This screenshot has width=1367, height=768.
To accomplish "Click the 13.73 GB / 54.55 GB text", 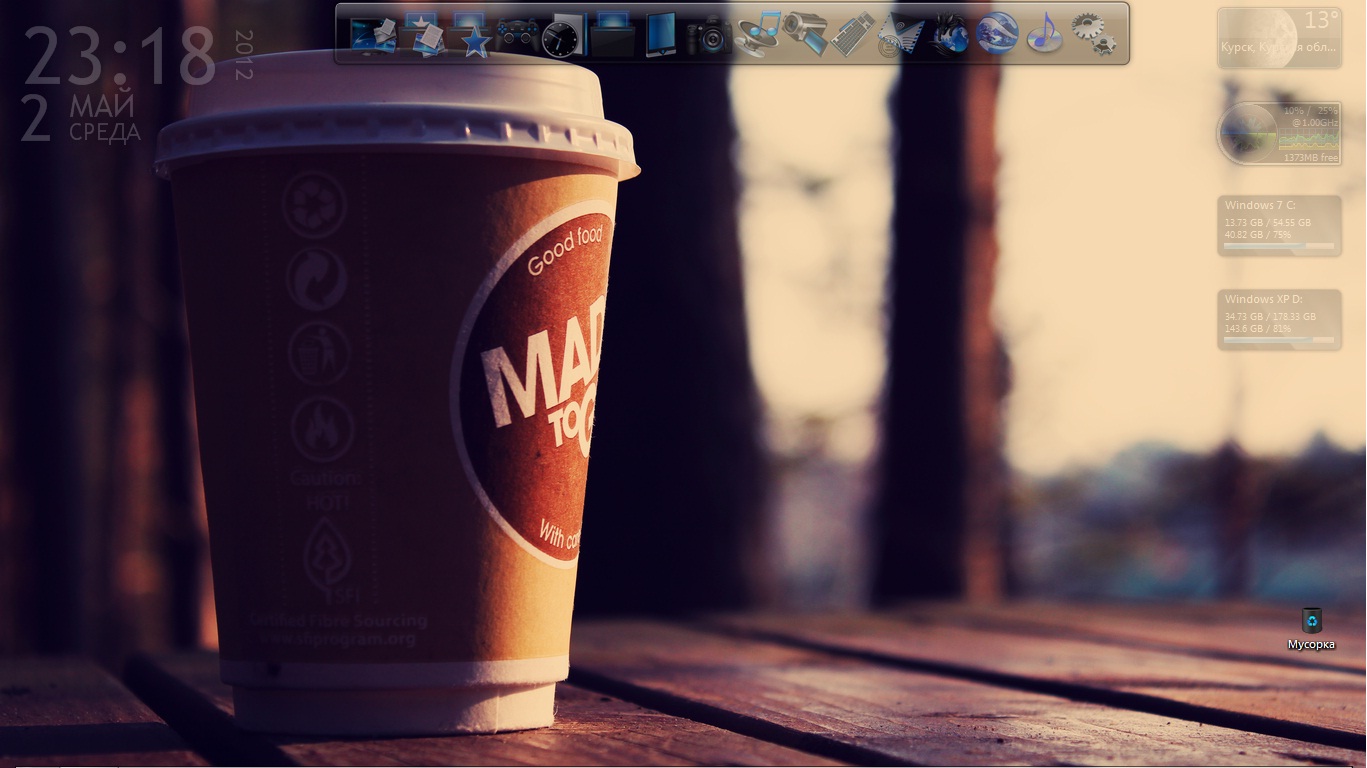I will coord(1267,223).
